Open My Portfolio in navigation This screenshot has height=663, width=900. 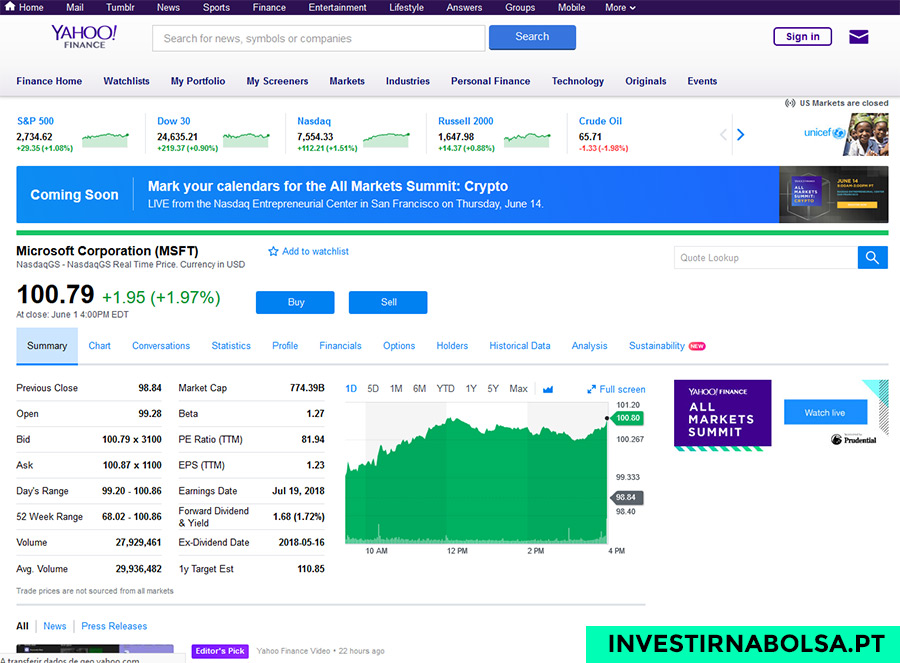[198, 81]
